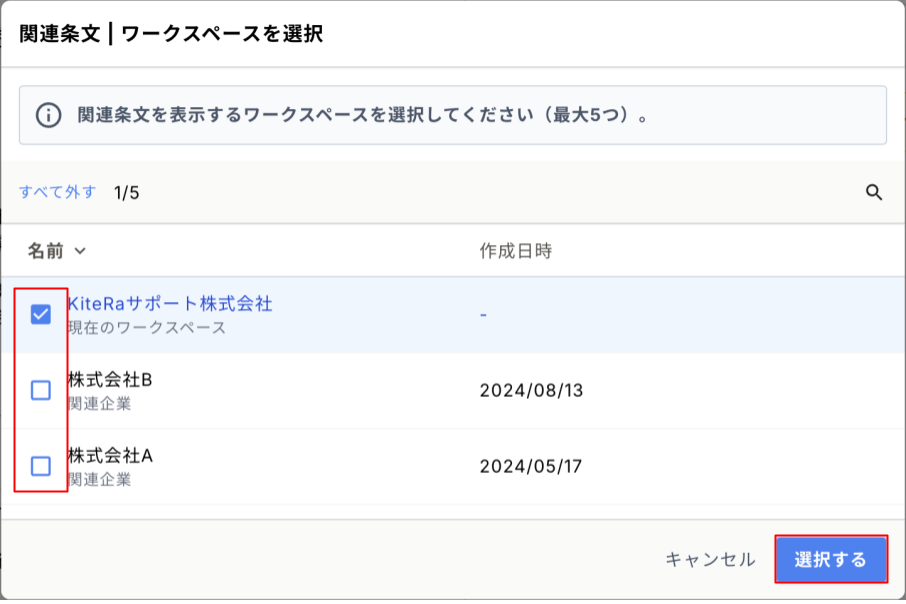906x604 pixels.
Task: Click the KiteRaサポート株式会社 workspace name
Action: pos(170,303)
